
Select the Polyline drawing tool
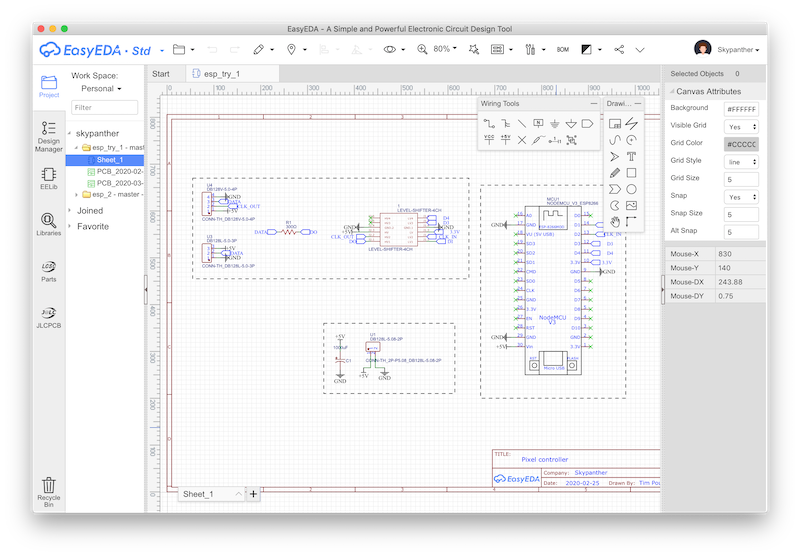(631, 123)
